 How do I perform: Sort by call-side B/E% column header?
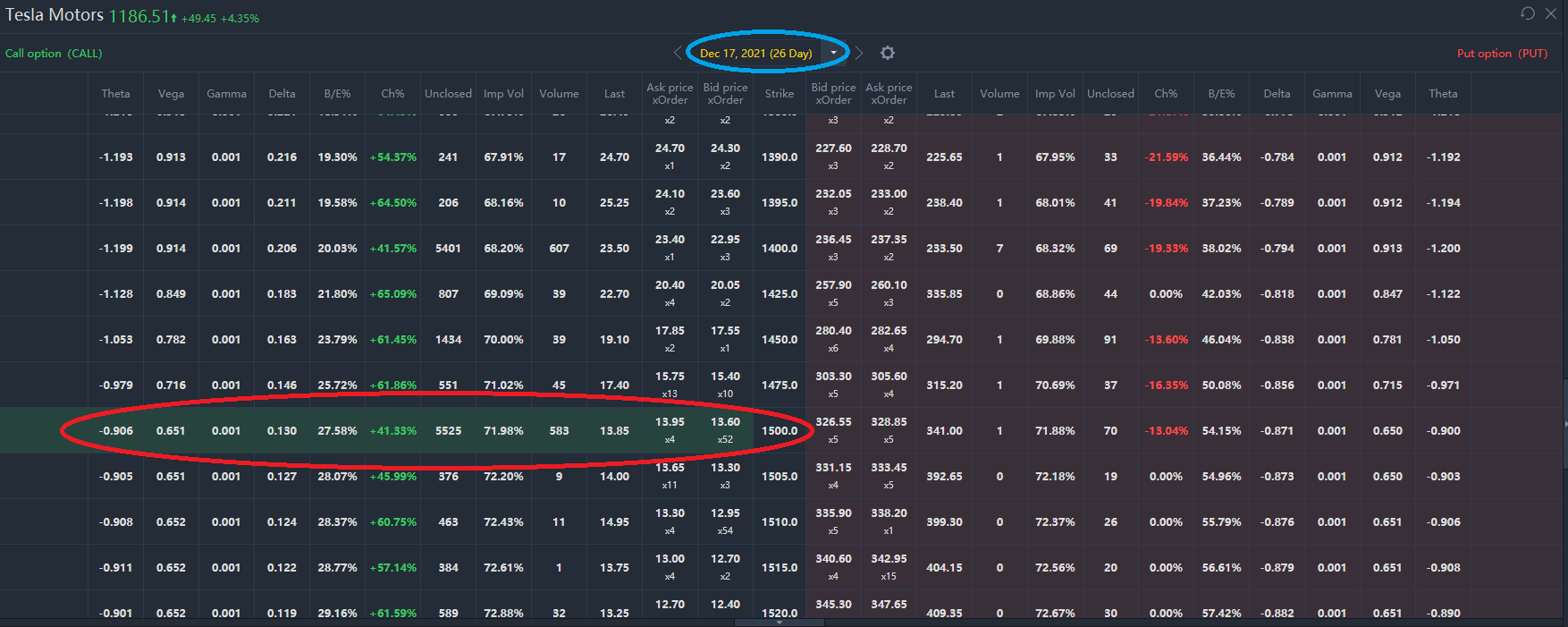337,93
